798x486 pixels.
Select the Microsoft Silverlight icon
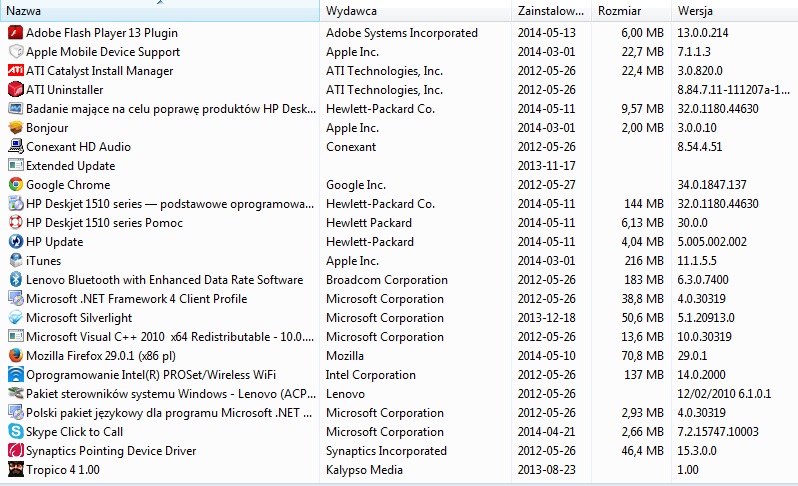click(x=16, y=318)
